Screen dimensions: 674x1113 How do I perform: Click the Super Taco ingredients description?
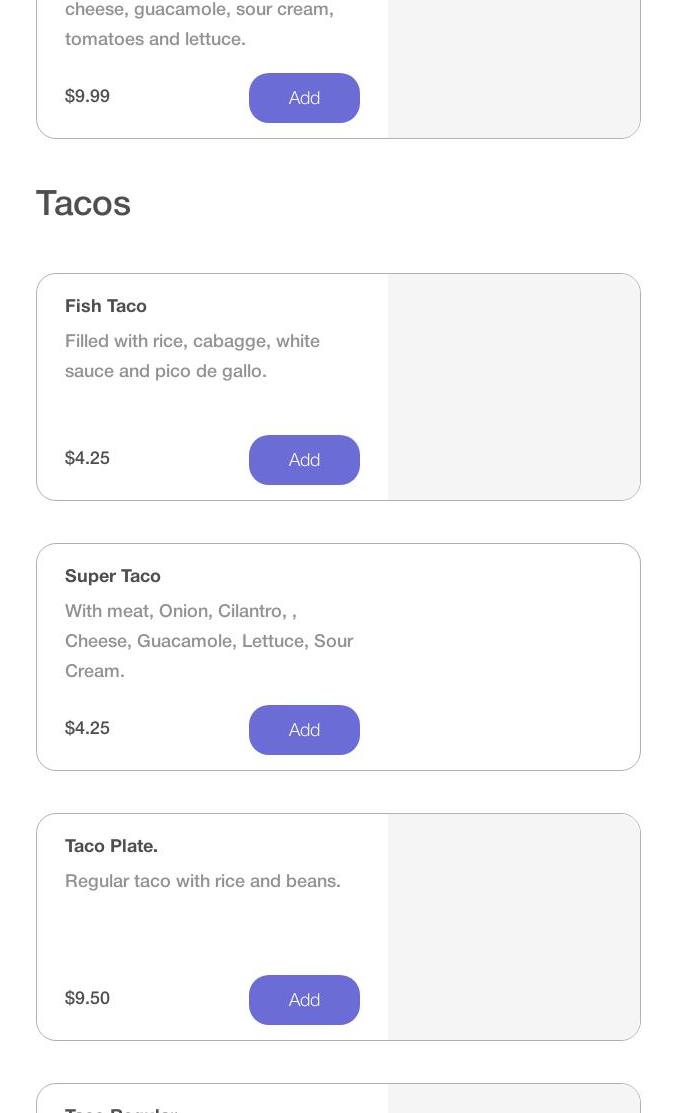point(209,641)
